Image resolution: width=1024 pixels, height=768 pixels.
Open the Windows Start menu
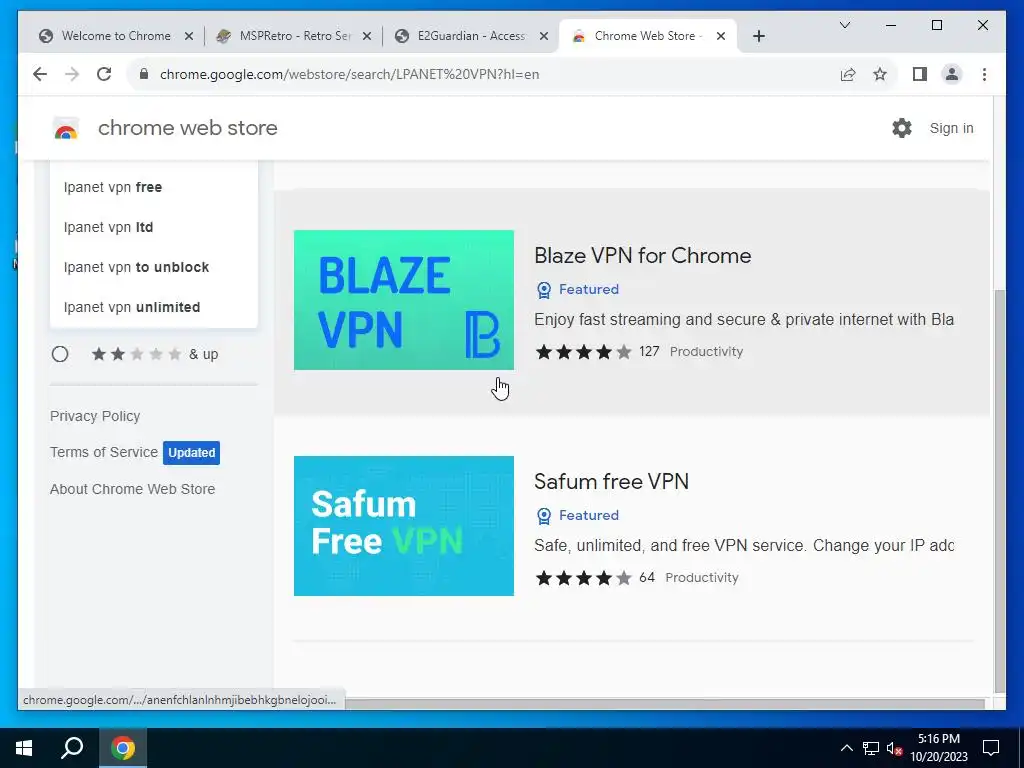tap(24, 748)
